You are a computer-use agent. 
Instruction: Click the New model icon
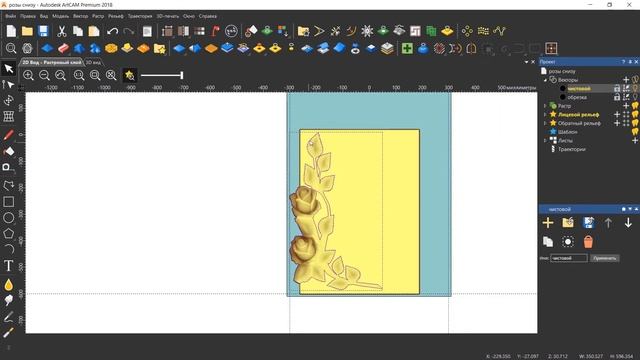pos(11,31)
